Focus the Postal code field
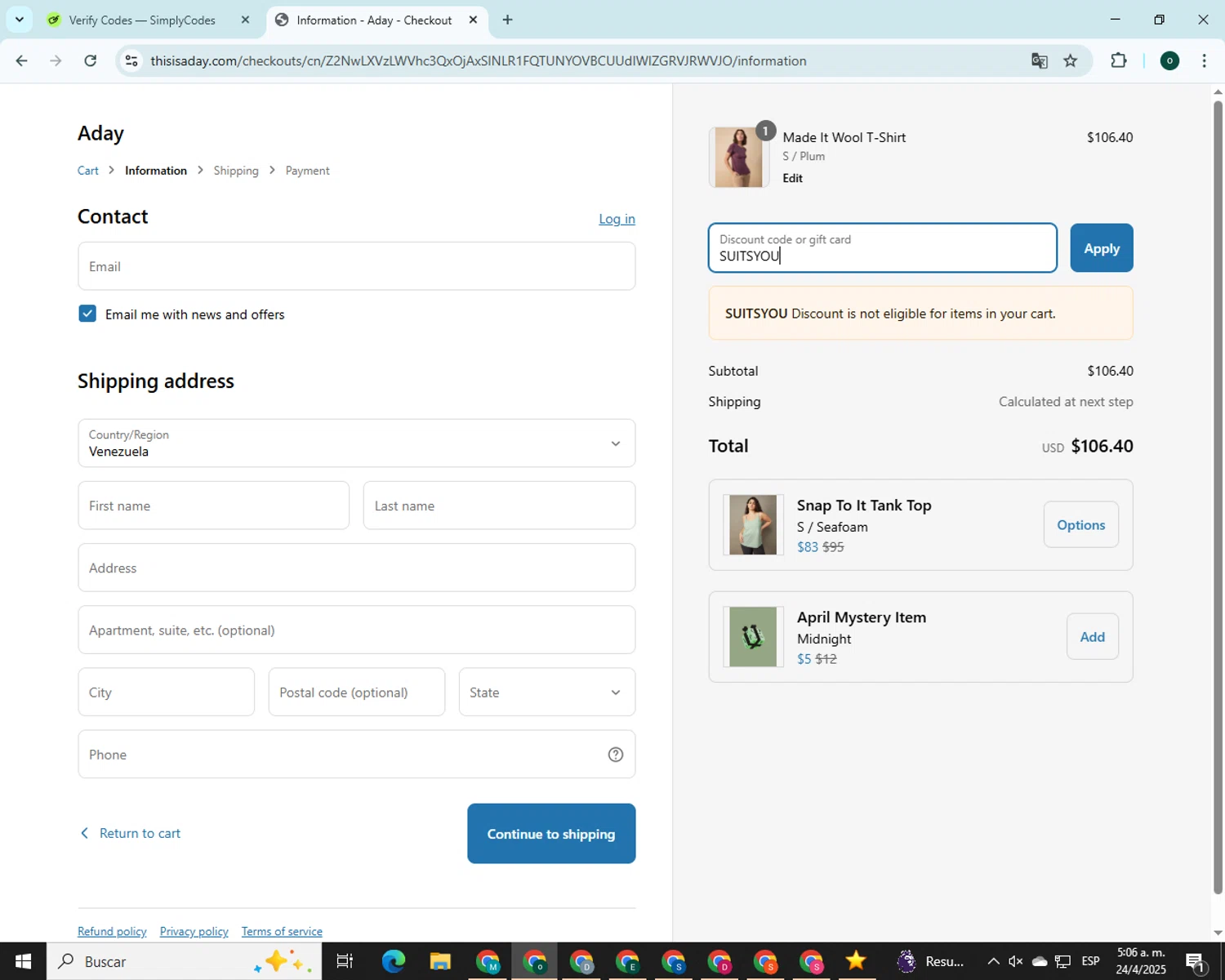 point(357,692)
